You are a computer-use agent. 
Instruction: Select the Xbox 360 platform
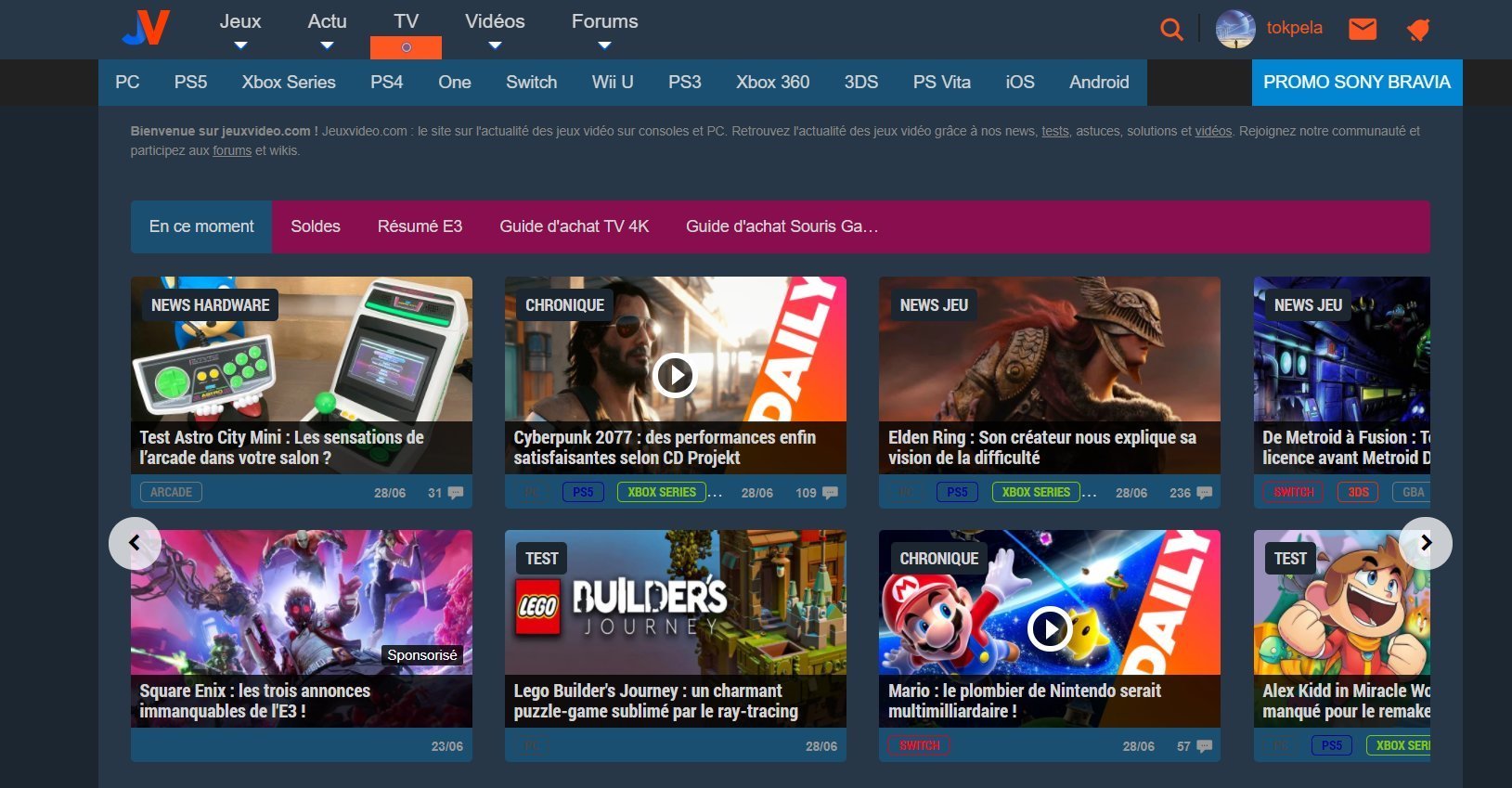(772, 83)
